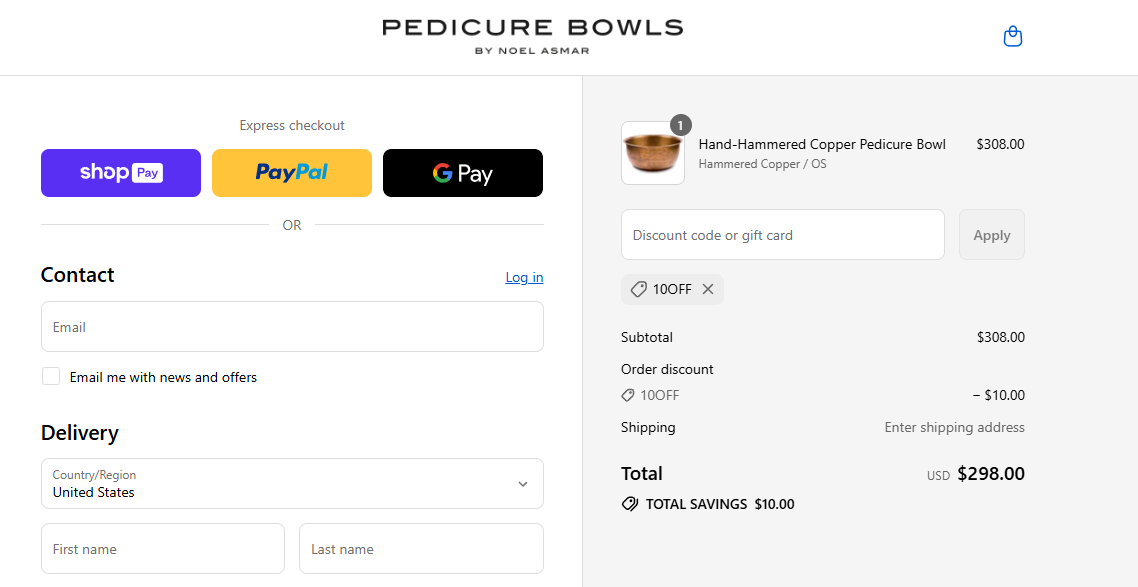This screenshot has width=1138, height=587.
Task: Open the Log in page
Action: [x=524, y=277]
